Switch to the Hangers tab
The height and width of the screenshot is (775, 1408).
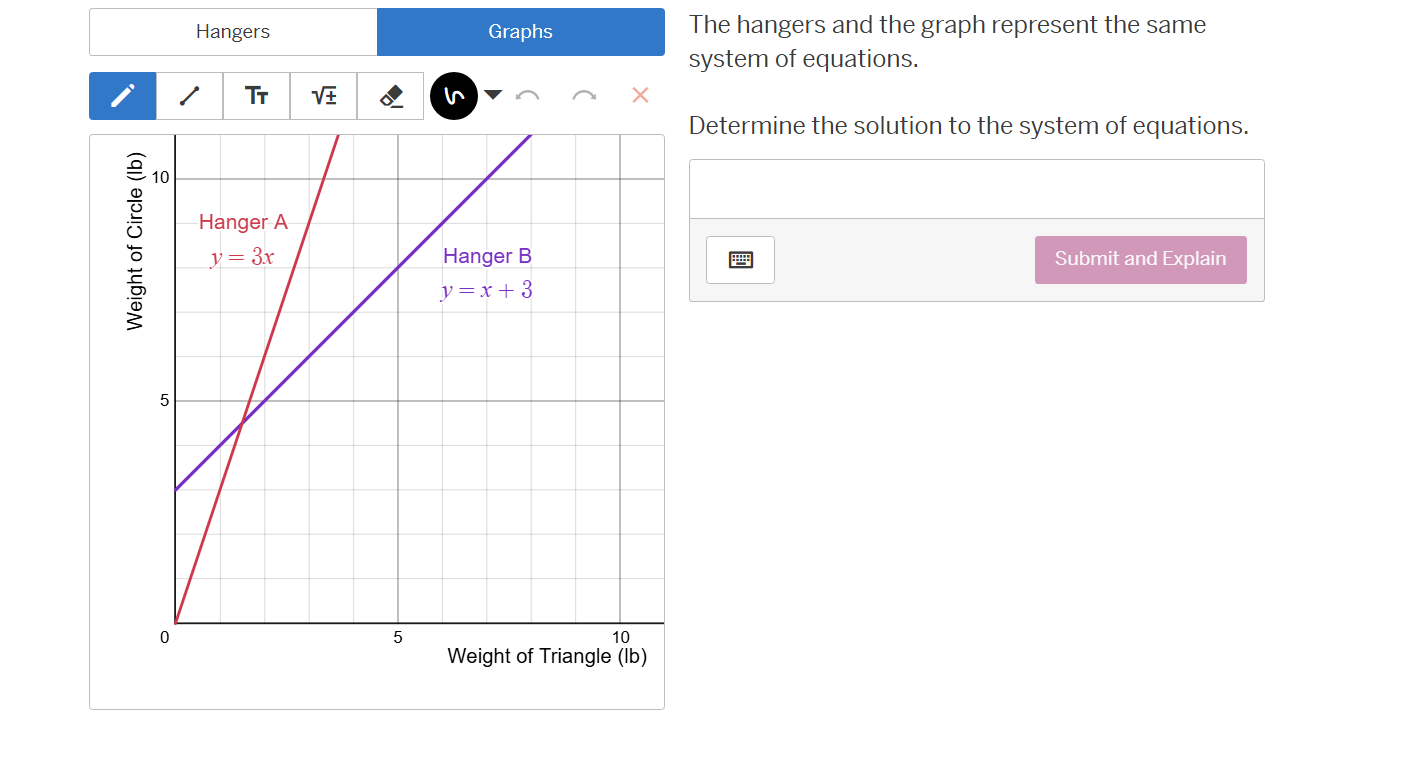pyautogui.click(x=233, y=31)
